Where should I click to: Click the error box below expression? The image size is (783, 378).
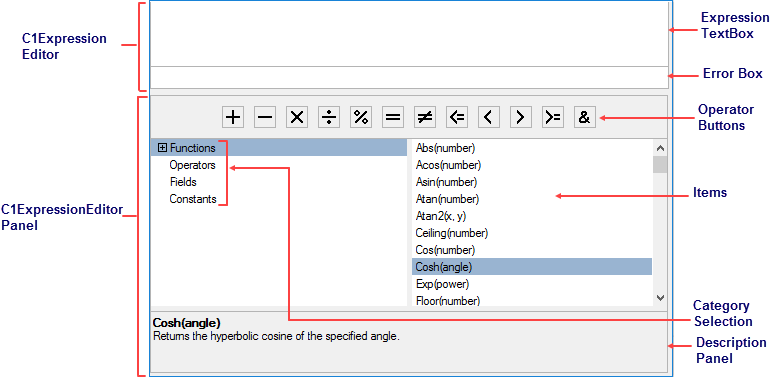[408, 77]
